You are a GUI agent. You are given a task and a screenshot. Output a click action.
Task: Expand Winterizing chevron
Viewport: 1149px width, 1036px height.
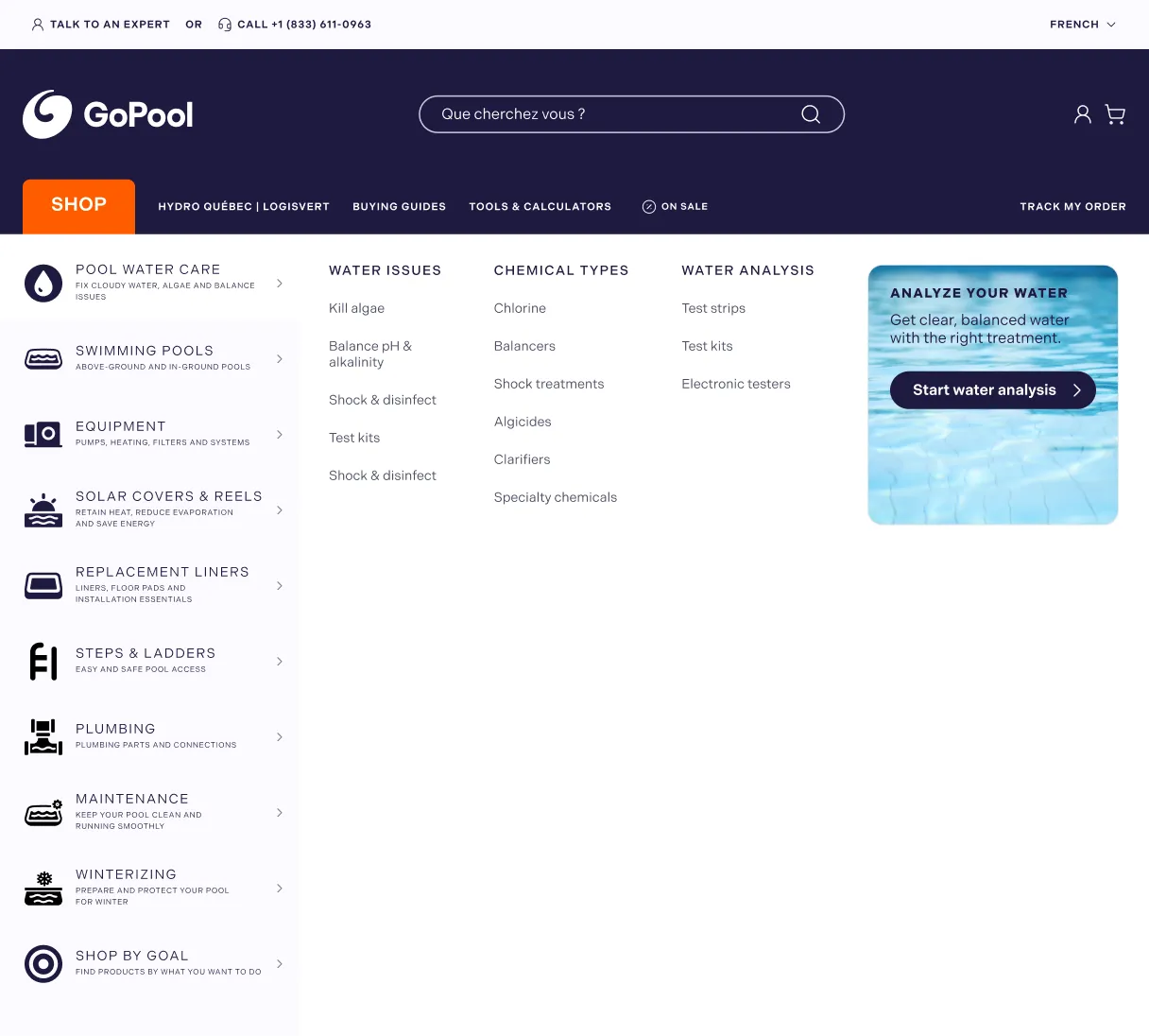pos(280,889)
